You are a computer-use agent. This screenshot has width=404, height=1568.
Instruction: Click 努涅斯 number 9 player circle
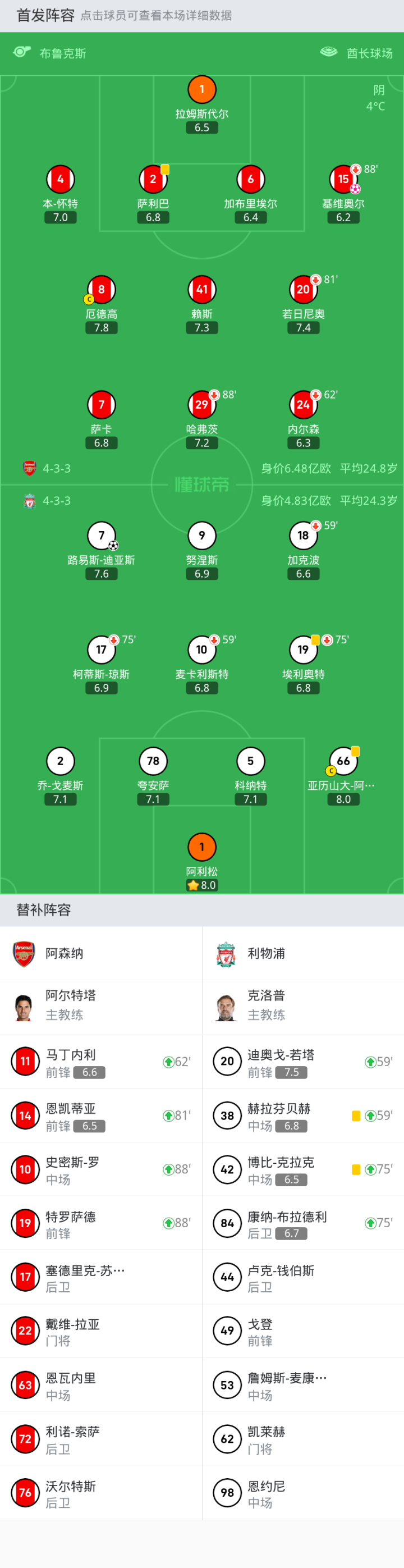tap(202, 536)
